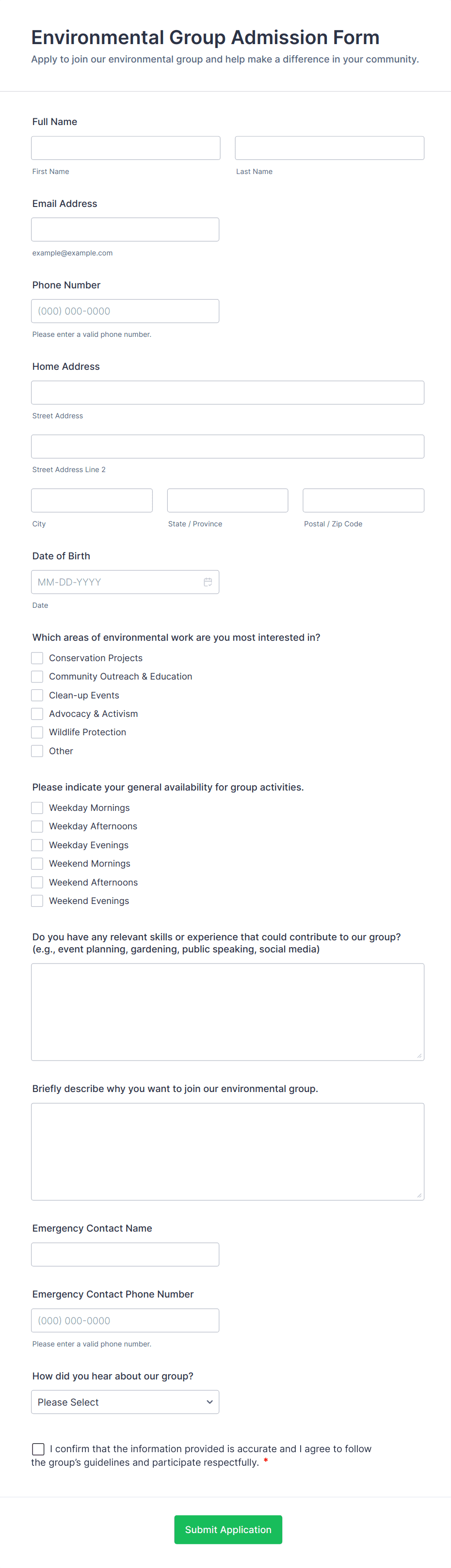This screenshot has width=451, height=1568.
Task: Click the relevant skills text area
Action: pos(227,1012)
